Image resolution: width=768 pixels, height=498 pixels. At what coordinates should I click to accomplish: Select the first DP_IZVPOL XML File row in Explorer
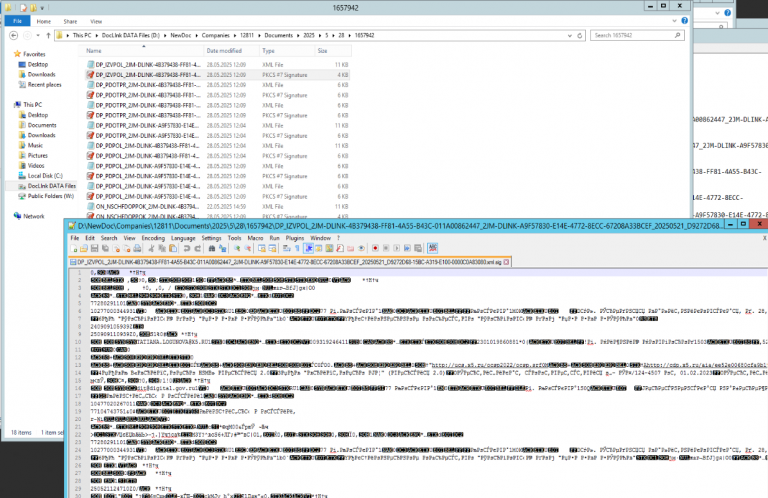[217, 65]
